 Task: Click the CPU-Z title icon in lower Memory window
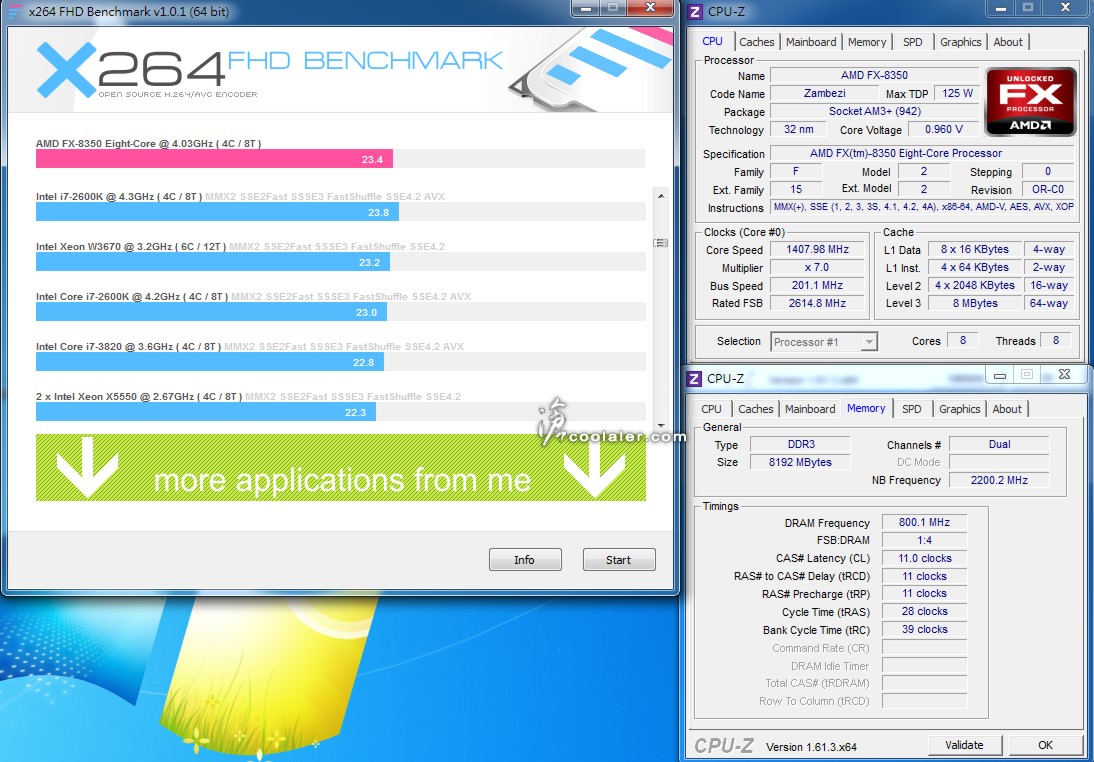click(694, 378)
